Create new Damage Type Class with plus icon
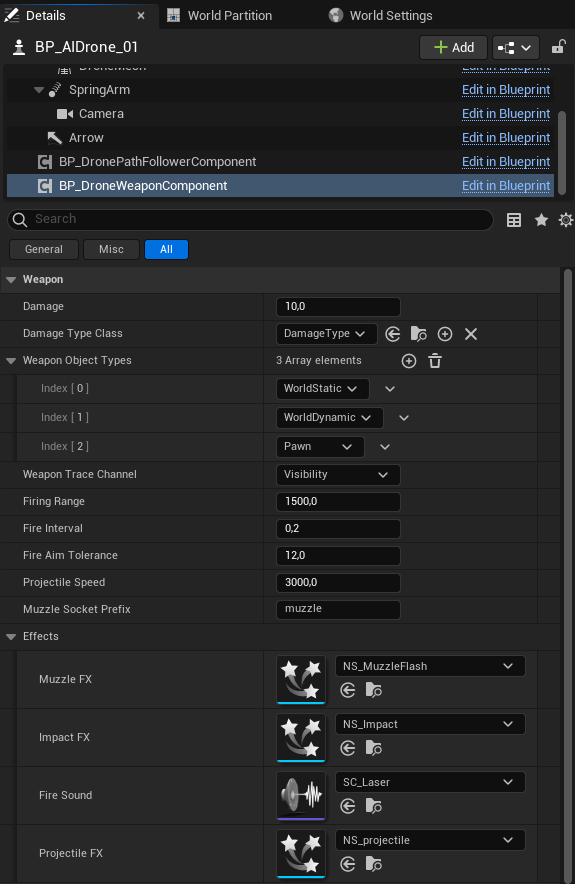The height and width of the screenshot is (884, 575). pyautogui.click(x=445, y=334)
